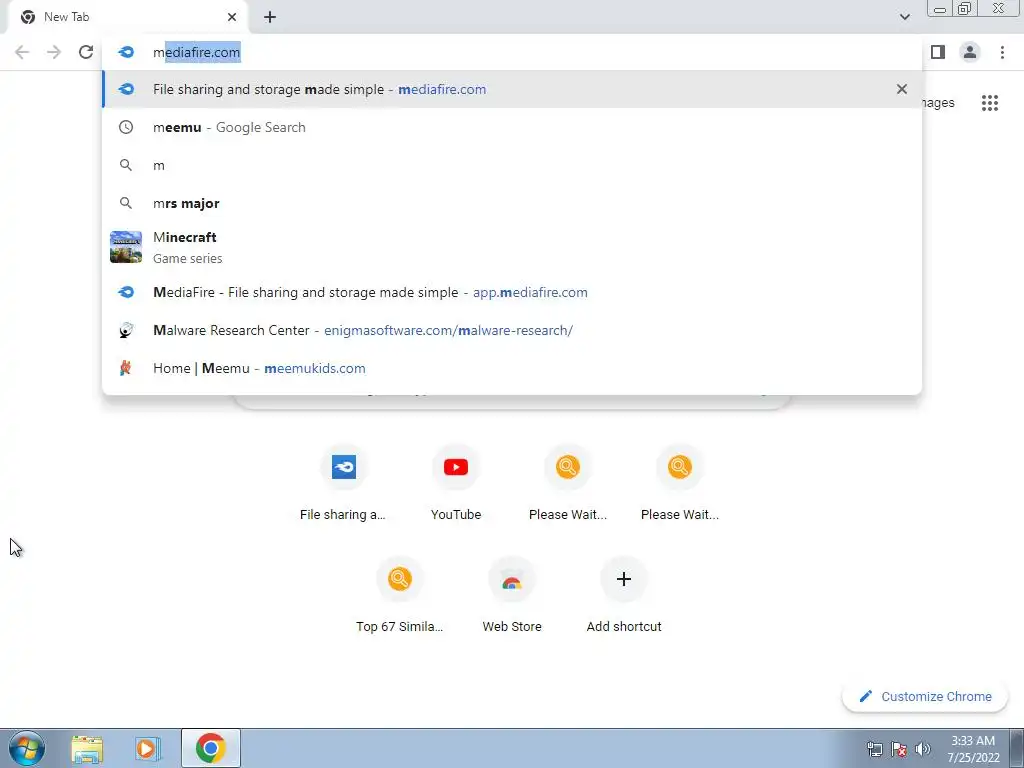Screen dimensions: 1024x768
Task: Open the second Please Wait shortcut
Action: pyautogui.click(x=680, y=483)
